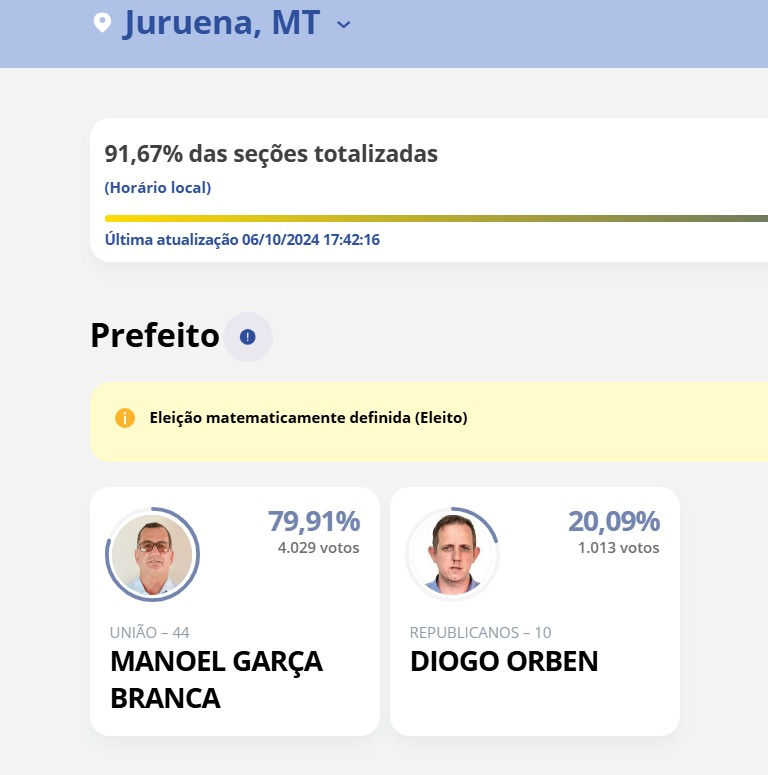Click the UNIÃO – 44 party label
The image size is (768, 775).
pos(149,632)
